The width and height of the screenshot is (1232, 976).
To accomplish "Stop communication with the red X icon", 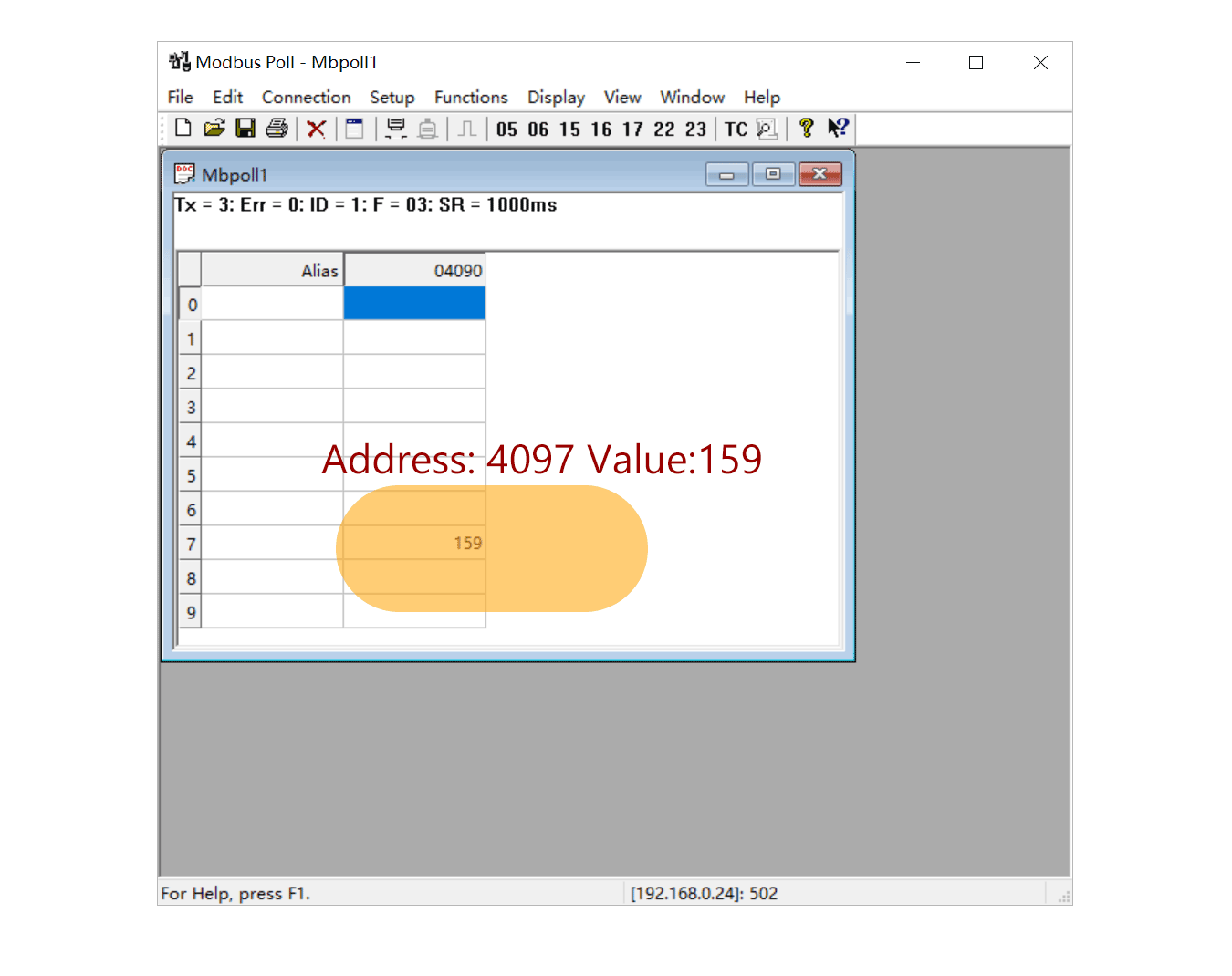I will click(x=316, y=128).
